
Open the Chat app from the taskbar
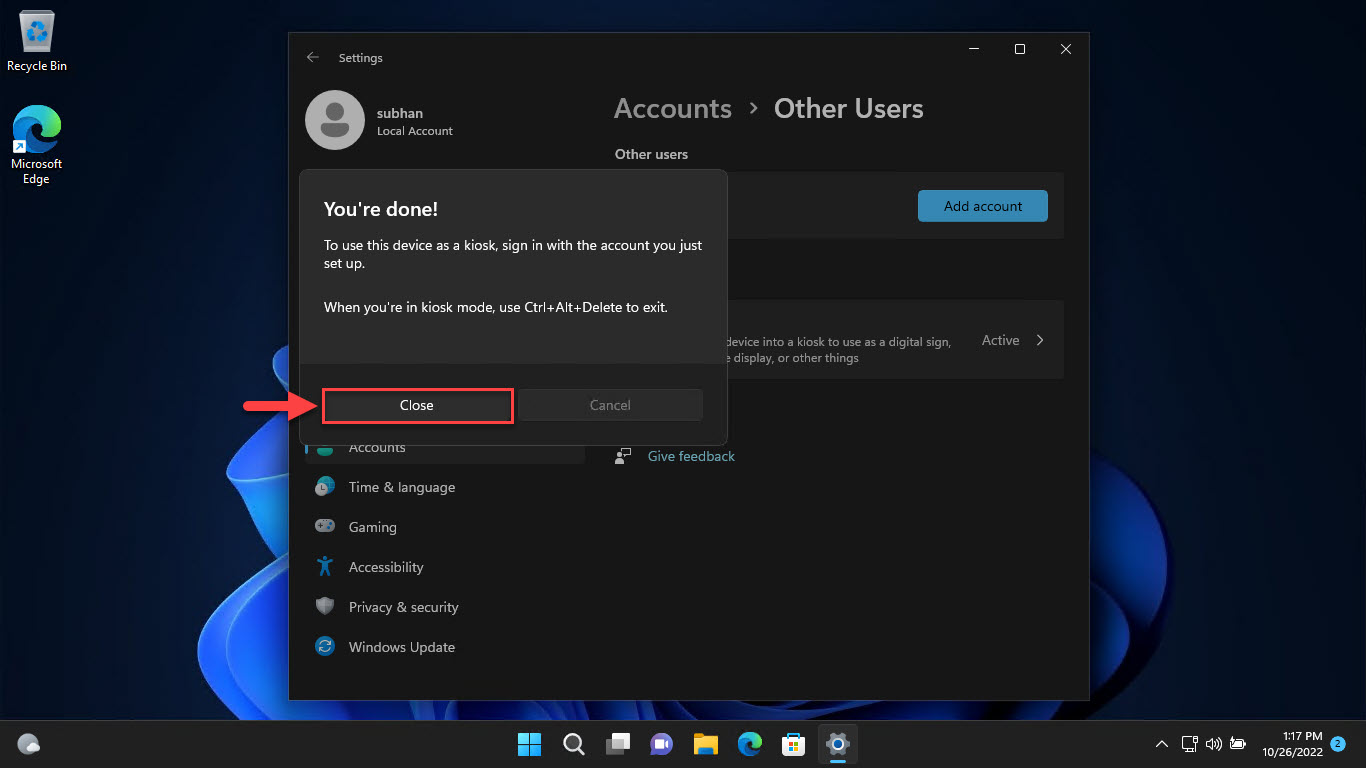pos(661,744)
